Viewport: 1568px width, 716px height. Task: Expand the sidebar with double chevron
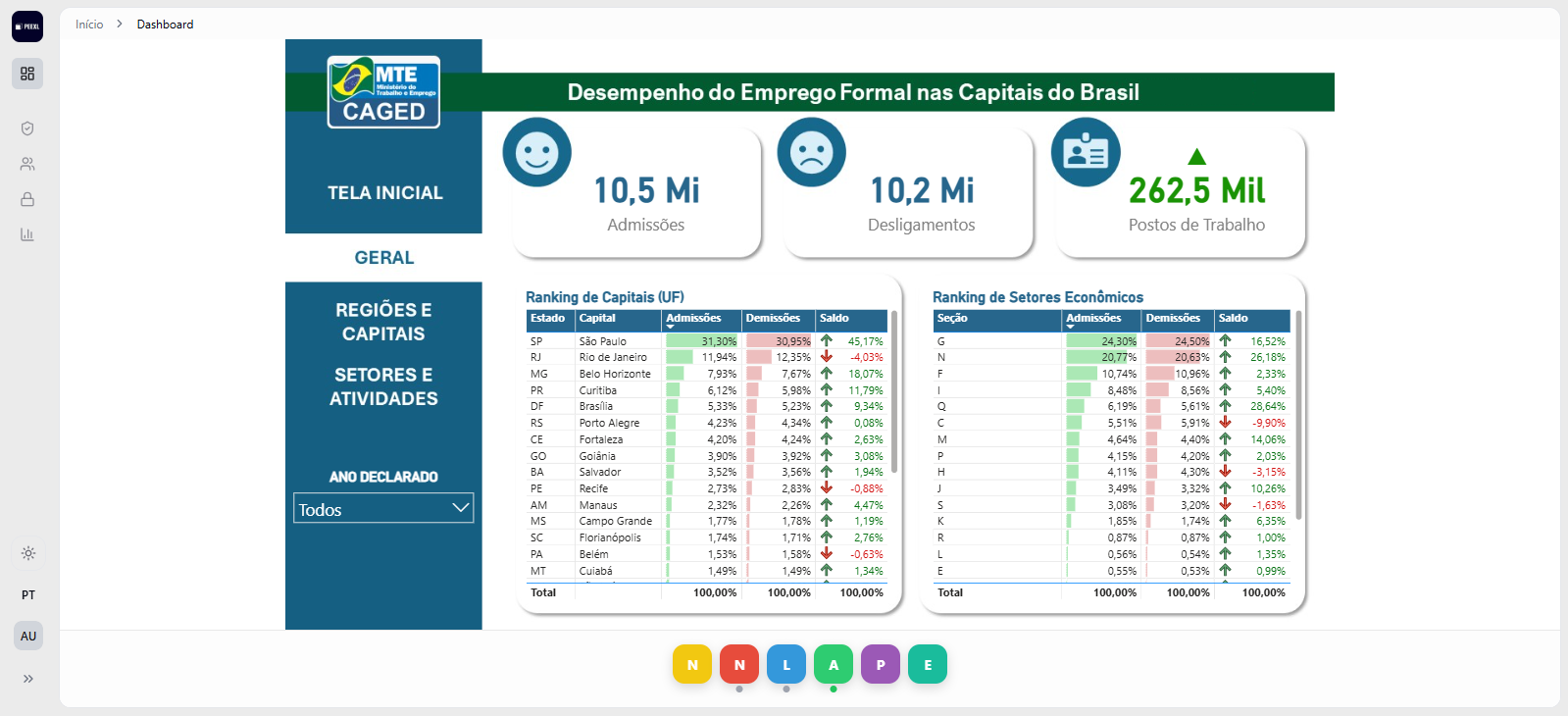pyautogui.click(x=28, y=679)
